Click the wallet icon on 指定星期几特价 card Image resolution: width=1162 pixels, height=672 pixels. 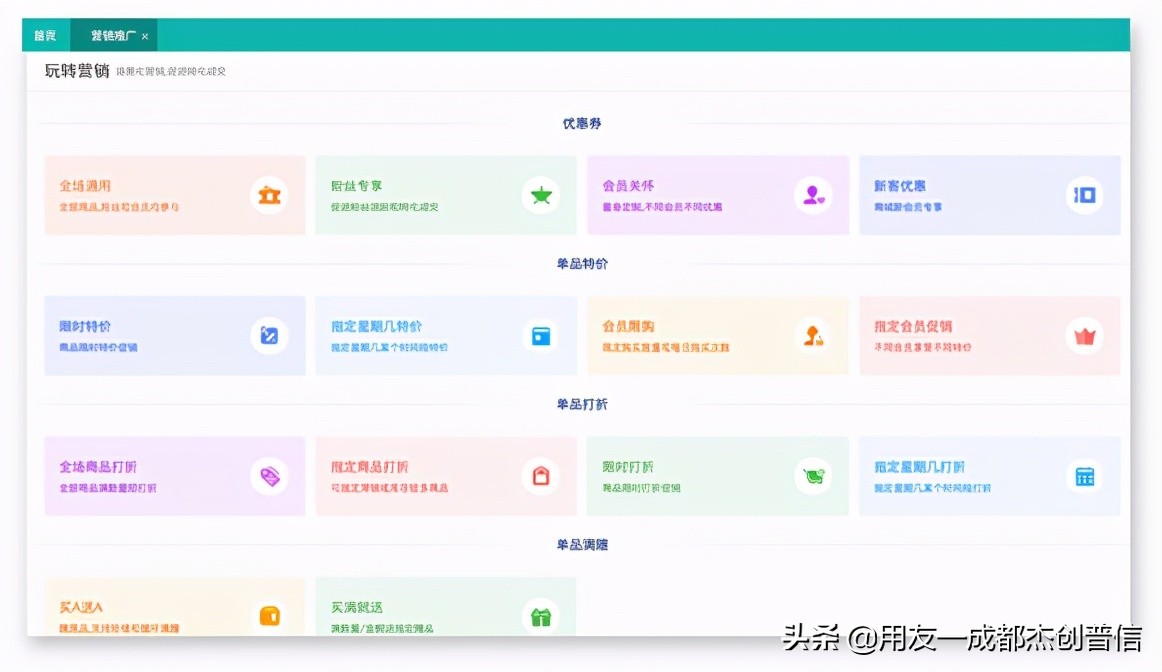point(540,336)
